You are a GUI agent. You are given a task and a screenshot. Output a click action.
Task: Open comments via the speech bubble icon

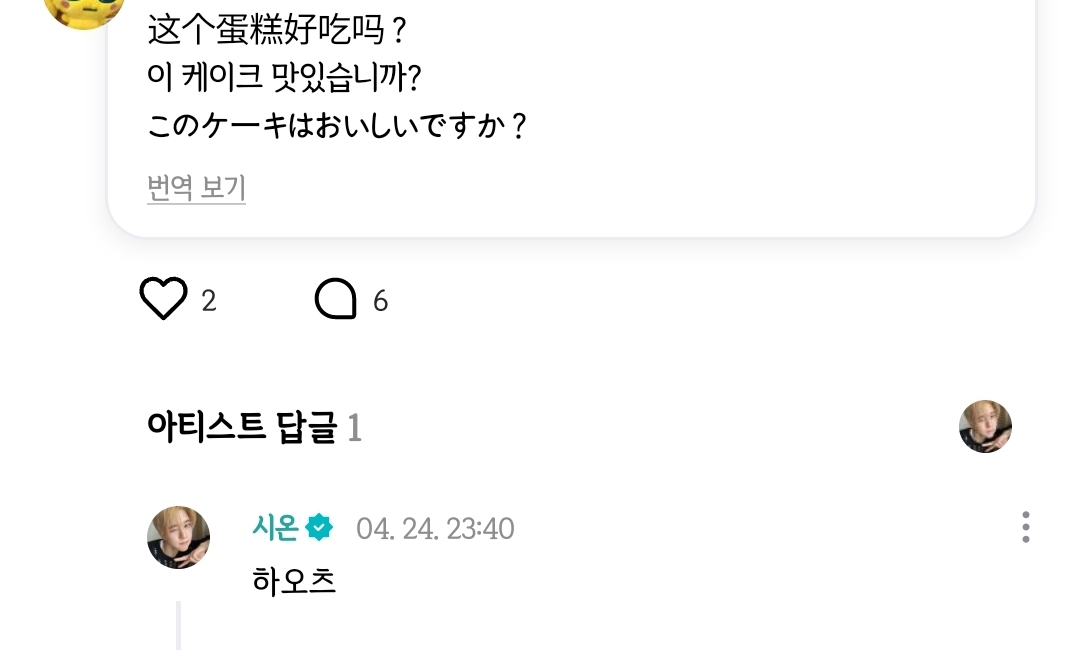[x=336, y=300]
